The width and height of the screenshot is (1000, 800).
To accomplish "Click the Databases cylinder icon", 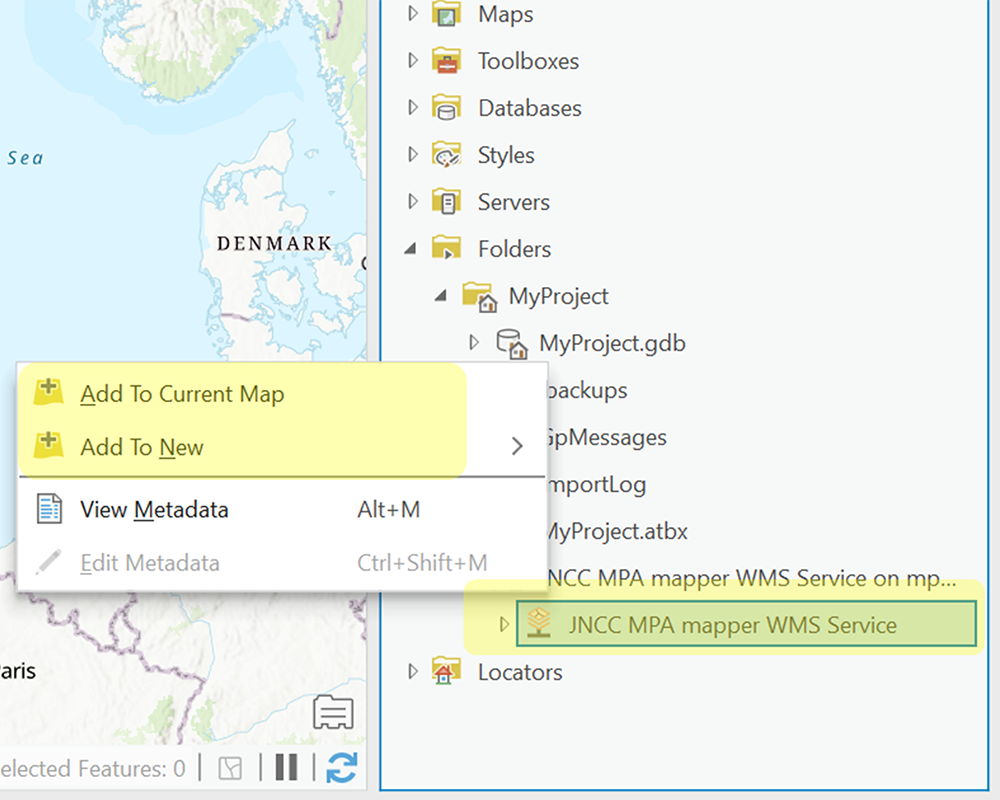I will pyautogui.click(x=446, y=108).
